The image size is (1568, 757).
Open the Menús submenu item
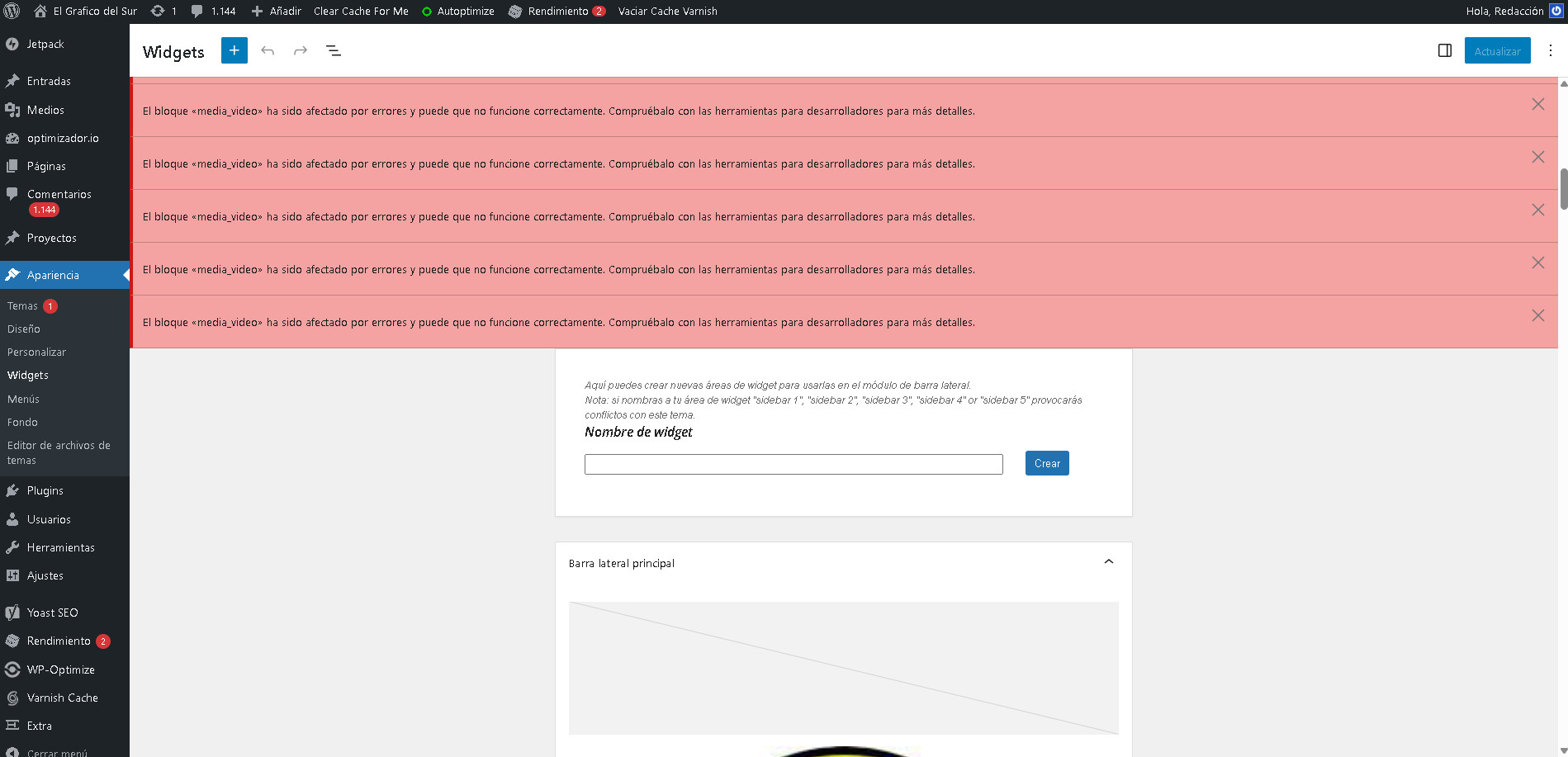[23, 399]
